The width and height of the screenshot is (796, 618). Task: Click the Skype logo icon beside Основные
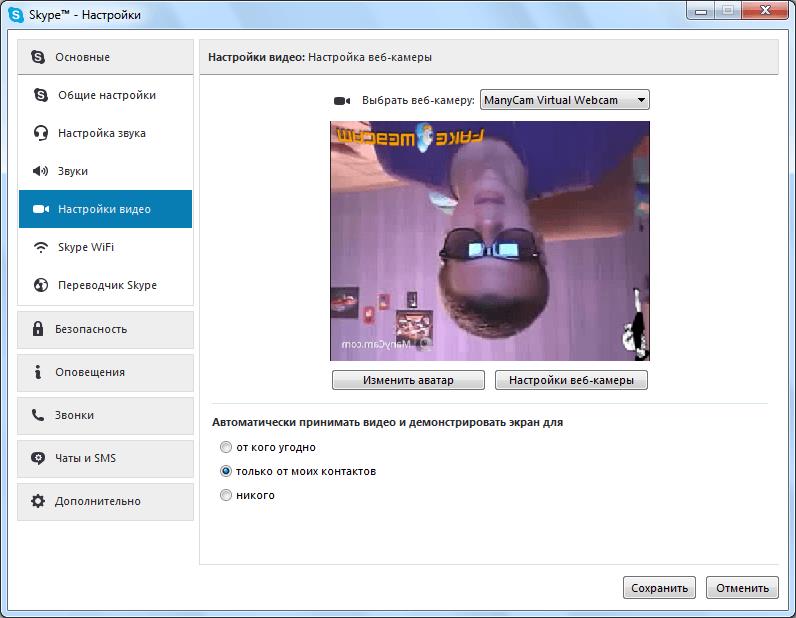[x=38, y=57]
